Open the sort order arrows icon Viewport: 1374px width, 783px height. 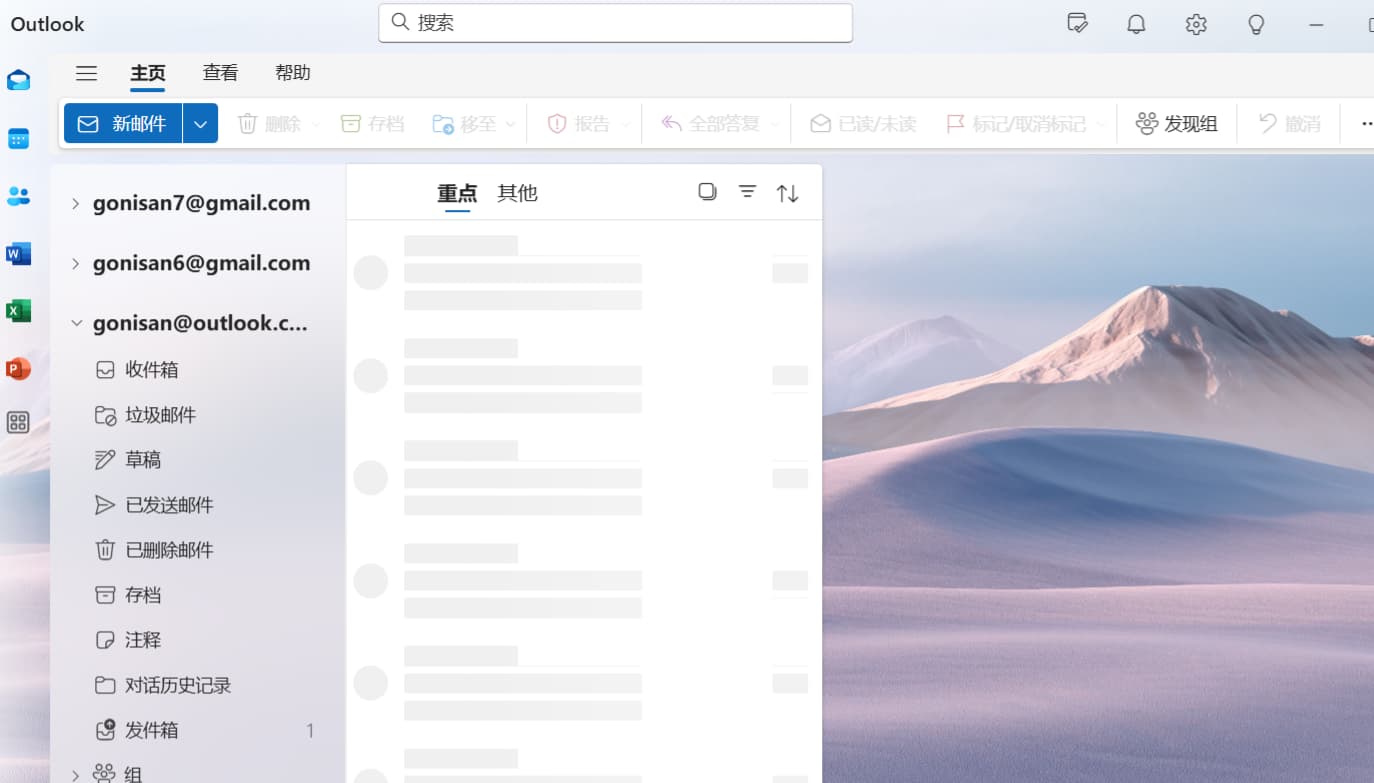(788, 193)
